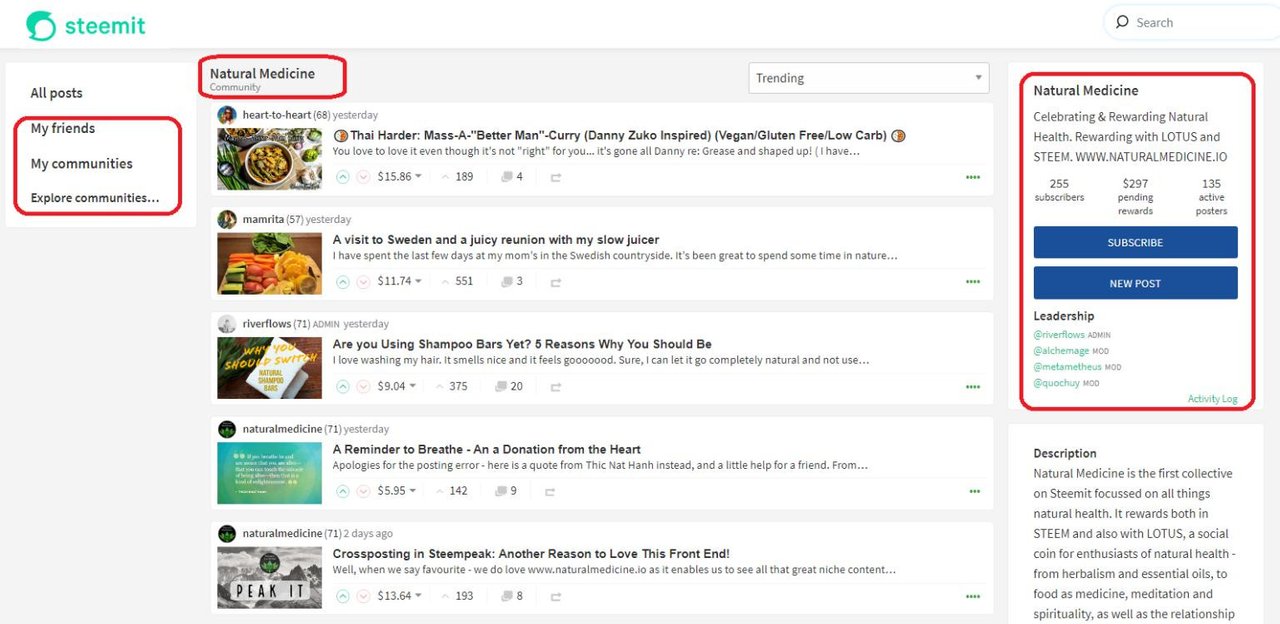Open three-dots menu on Crossposting in Steempeak post
This screenshot has width=1280, height=624.
click(973, 596)
